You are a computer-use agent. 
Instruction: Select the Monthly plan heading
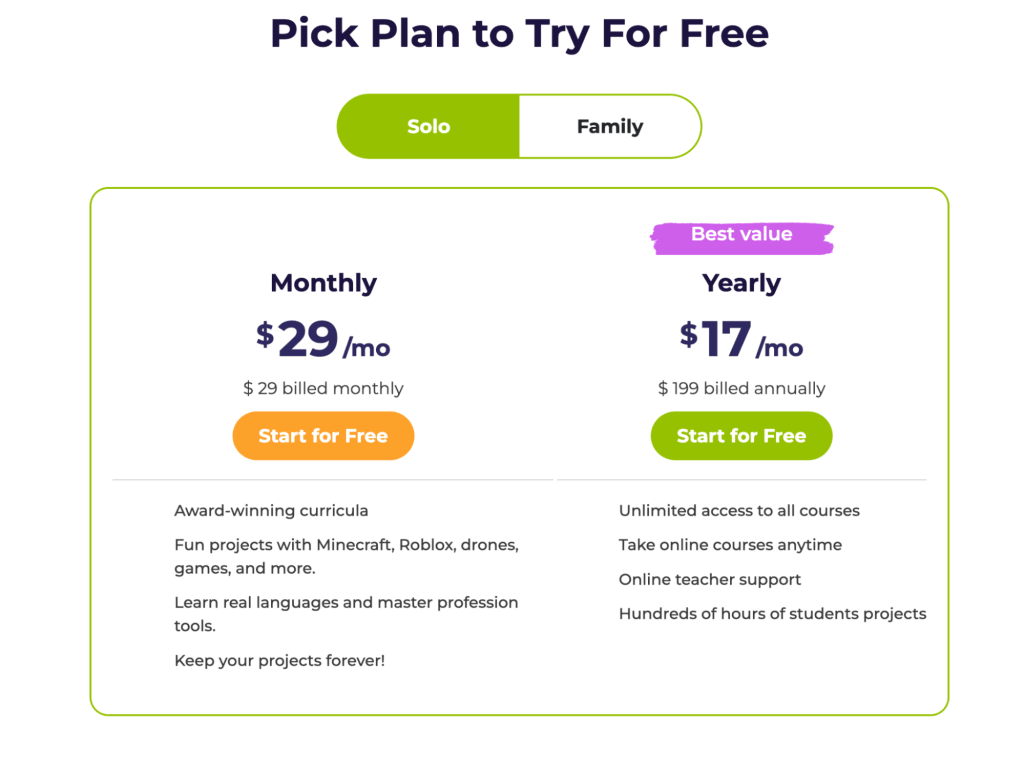pos(323,283)
